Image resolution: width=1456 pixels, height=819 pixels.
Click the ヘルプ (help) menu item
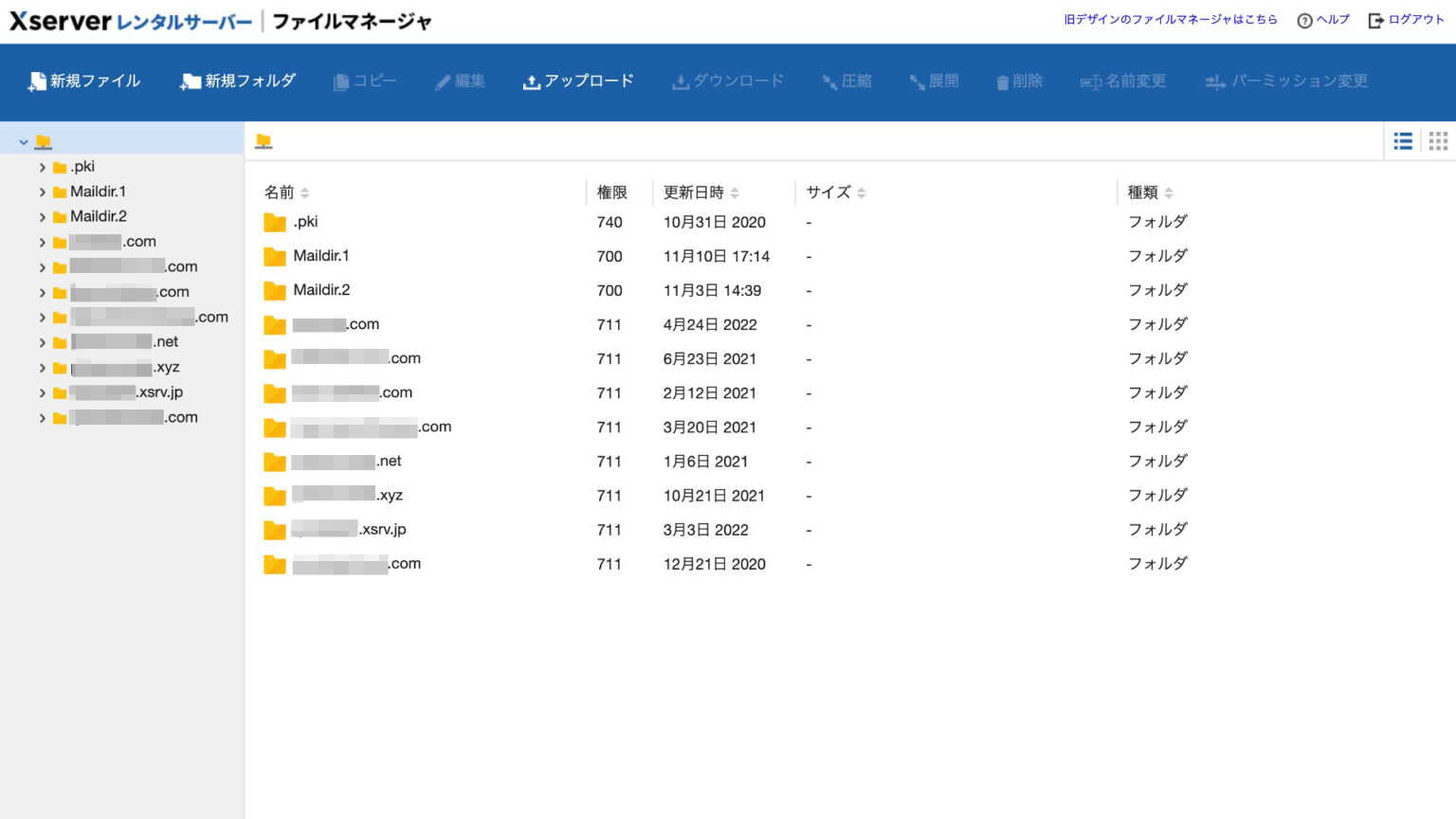click(1323, 19)
